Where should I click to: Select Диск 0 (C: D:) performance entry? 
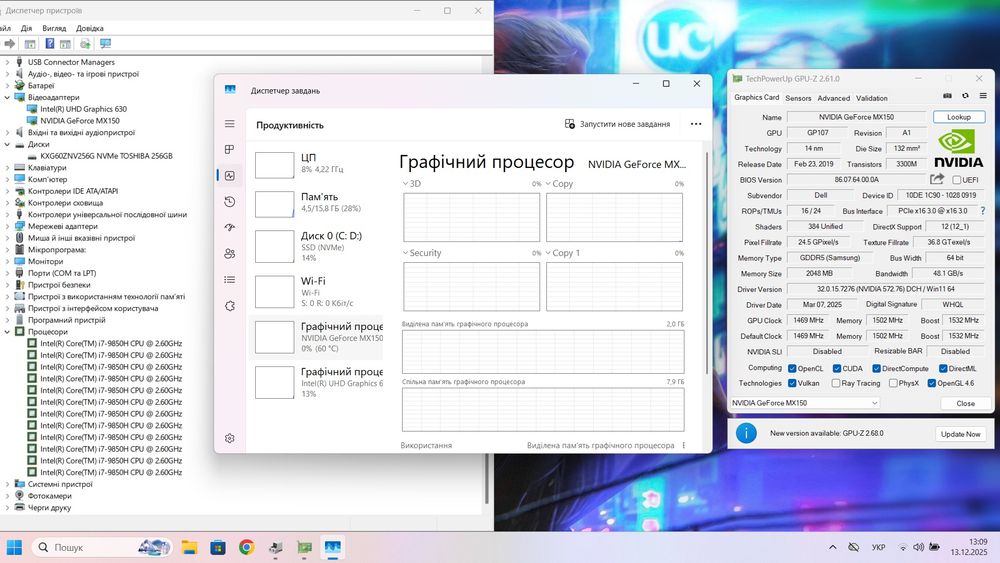click(x=318, y=247)
